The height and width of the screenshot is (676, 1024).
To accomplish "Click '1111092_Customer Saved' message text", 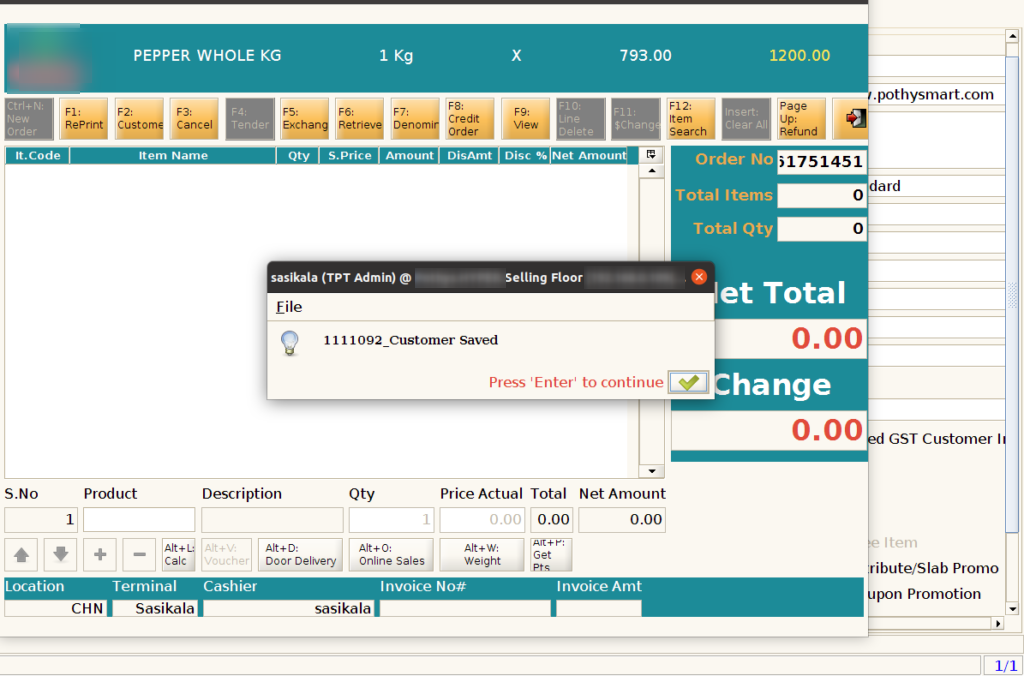I will pyautogui.click(x=410, y=340).
